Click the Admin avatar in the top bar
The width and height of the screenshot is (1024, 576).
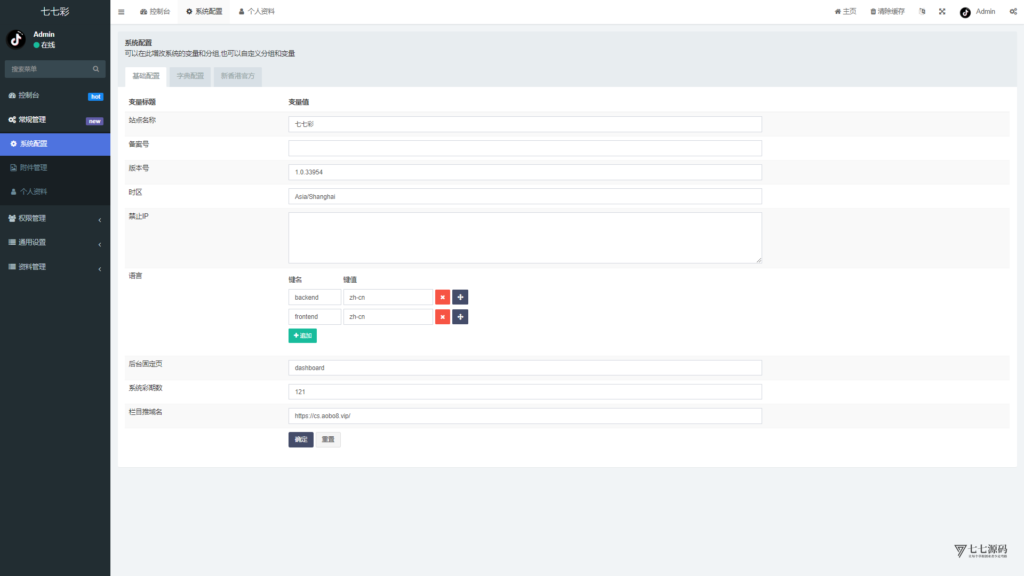965,12
